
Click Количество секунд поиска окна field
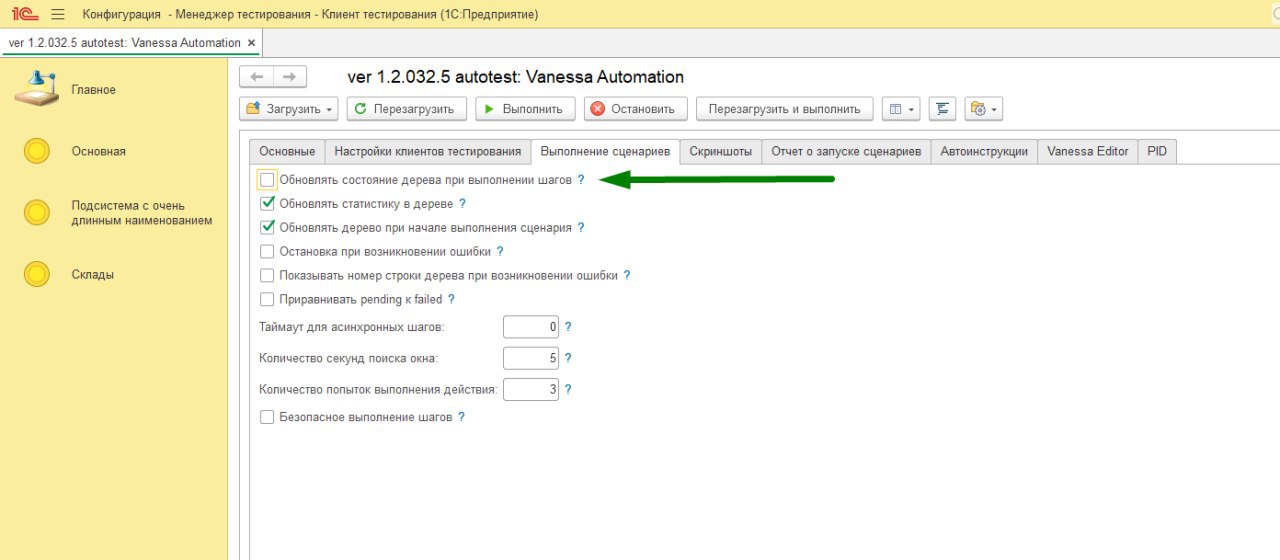pyautogui.click(x=531, y=358)
